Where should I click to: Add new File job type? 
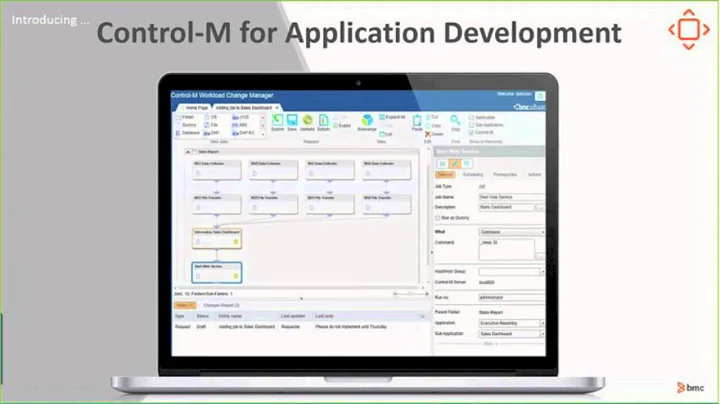(x=211, y=125)
